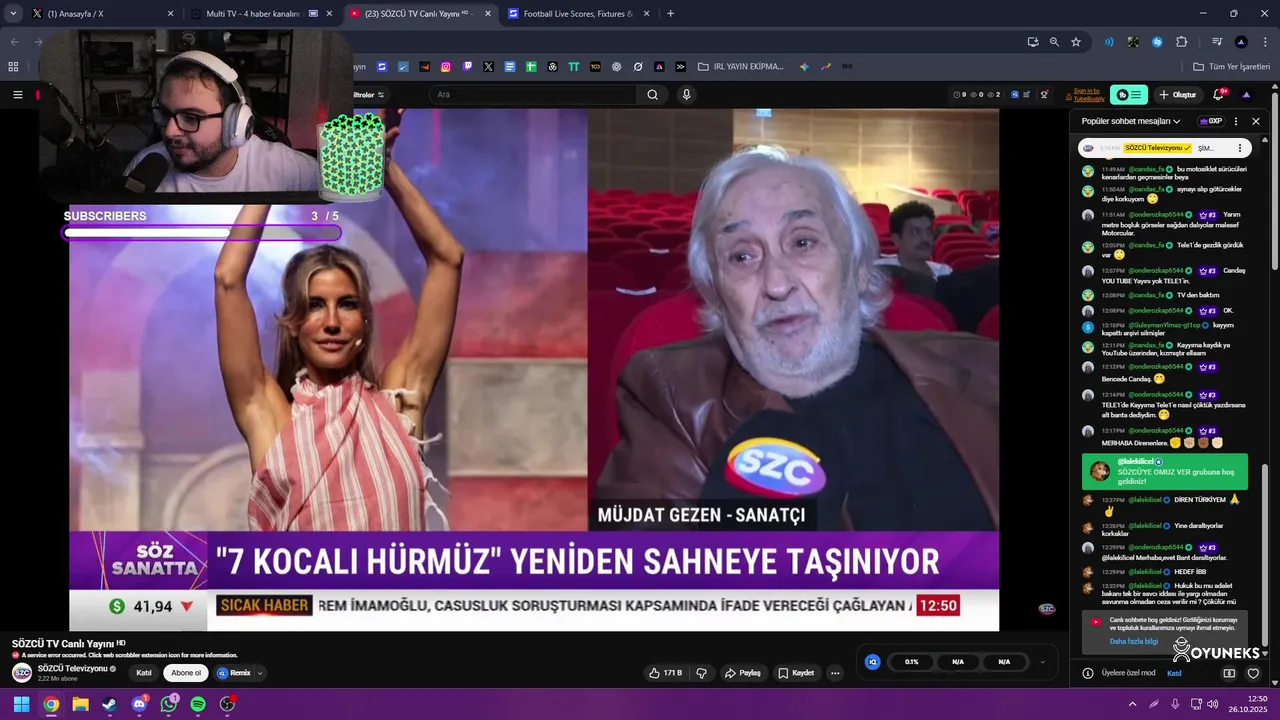Open the extensions puzzle icon

[x=1181, y=42]
